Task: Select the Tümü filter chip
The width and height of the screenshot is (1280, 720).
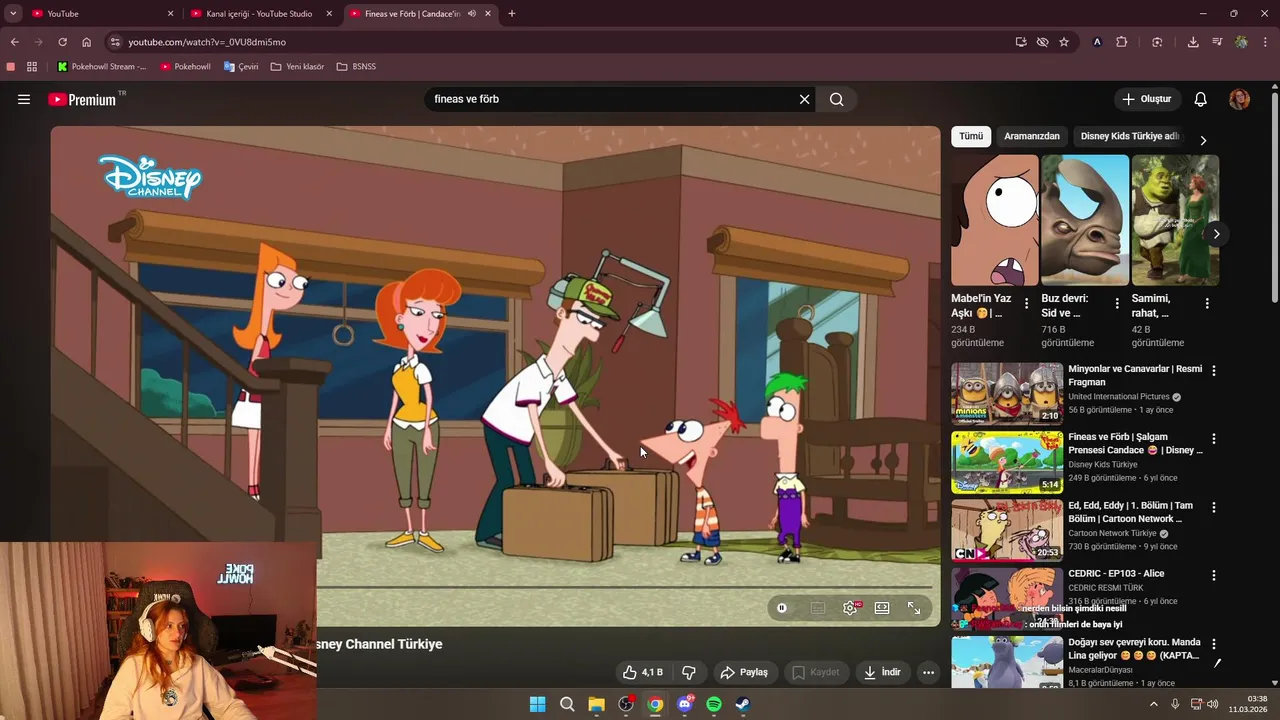Action: point(971,136)
